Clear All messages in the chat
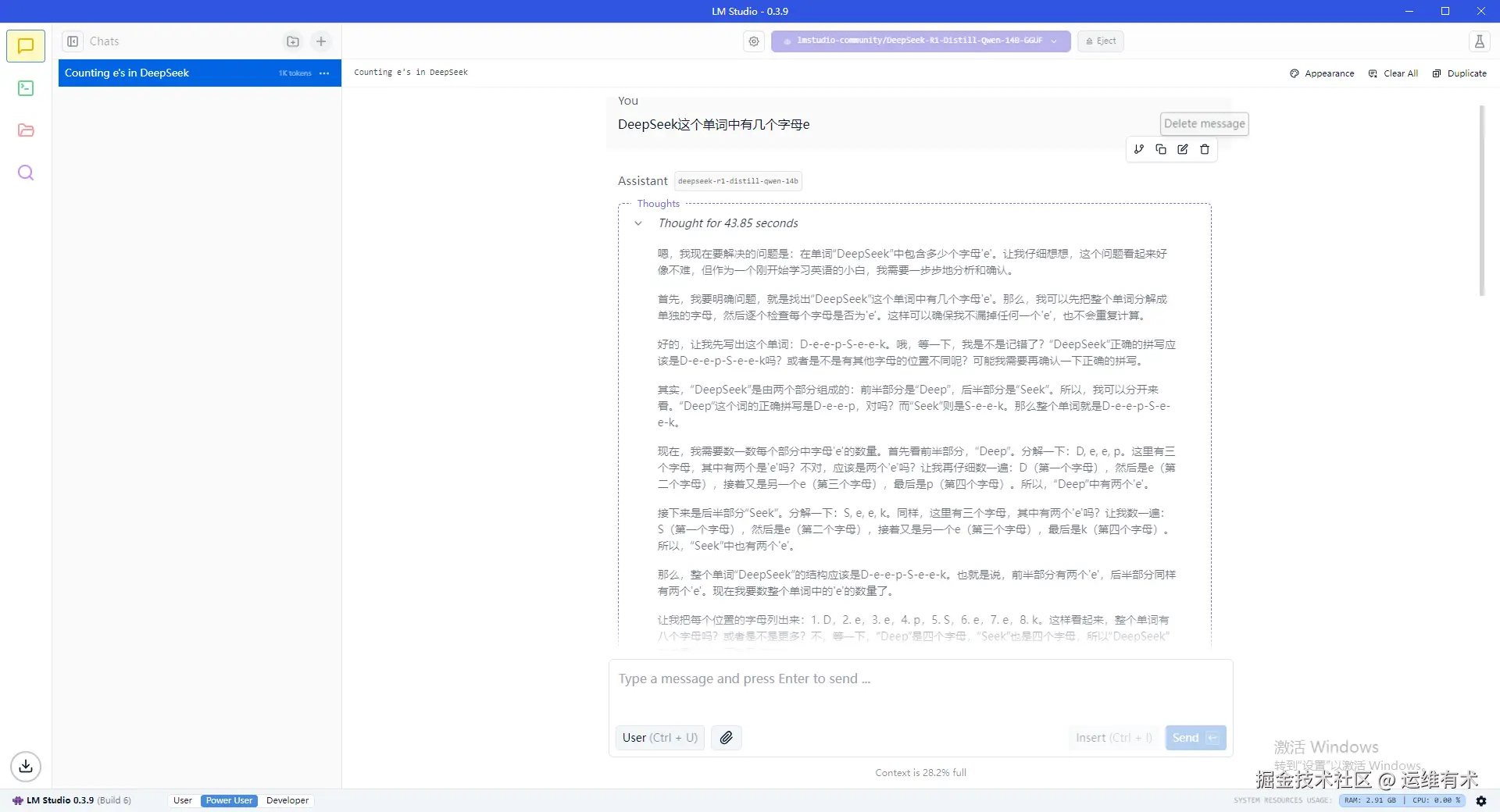The width and height of the screenshot is (1500, 812). tap(1393, 73)
